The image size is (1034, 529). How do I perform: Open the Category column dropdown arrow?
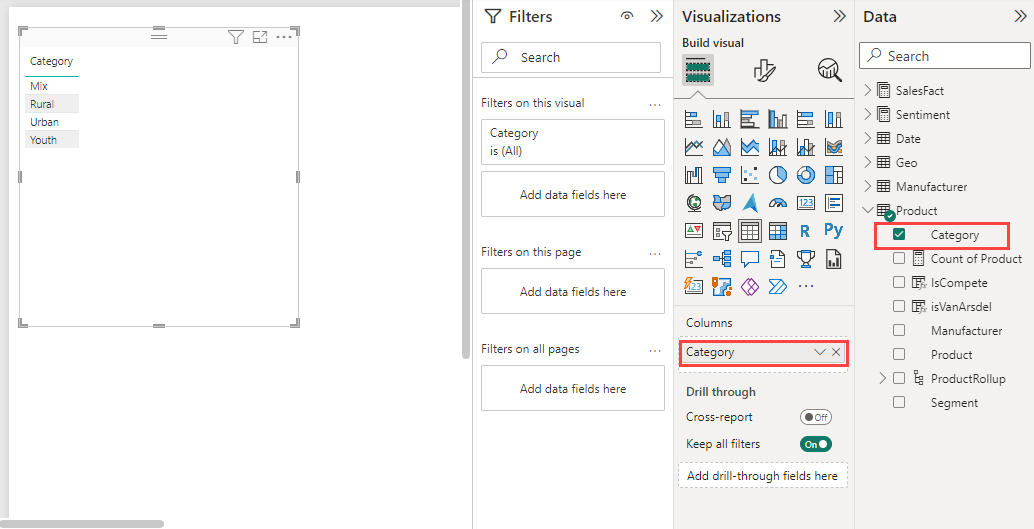[x=820, y=352]
